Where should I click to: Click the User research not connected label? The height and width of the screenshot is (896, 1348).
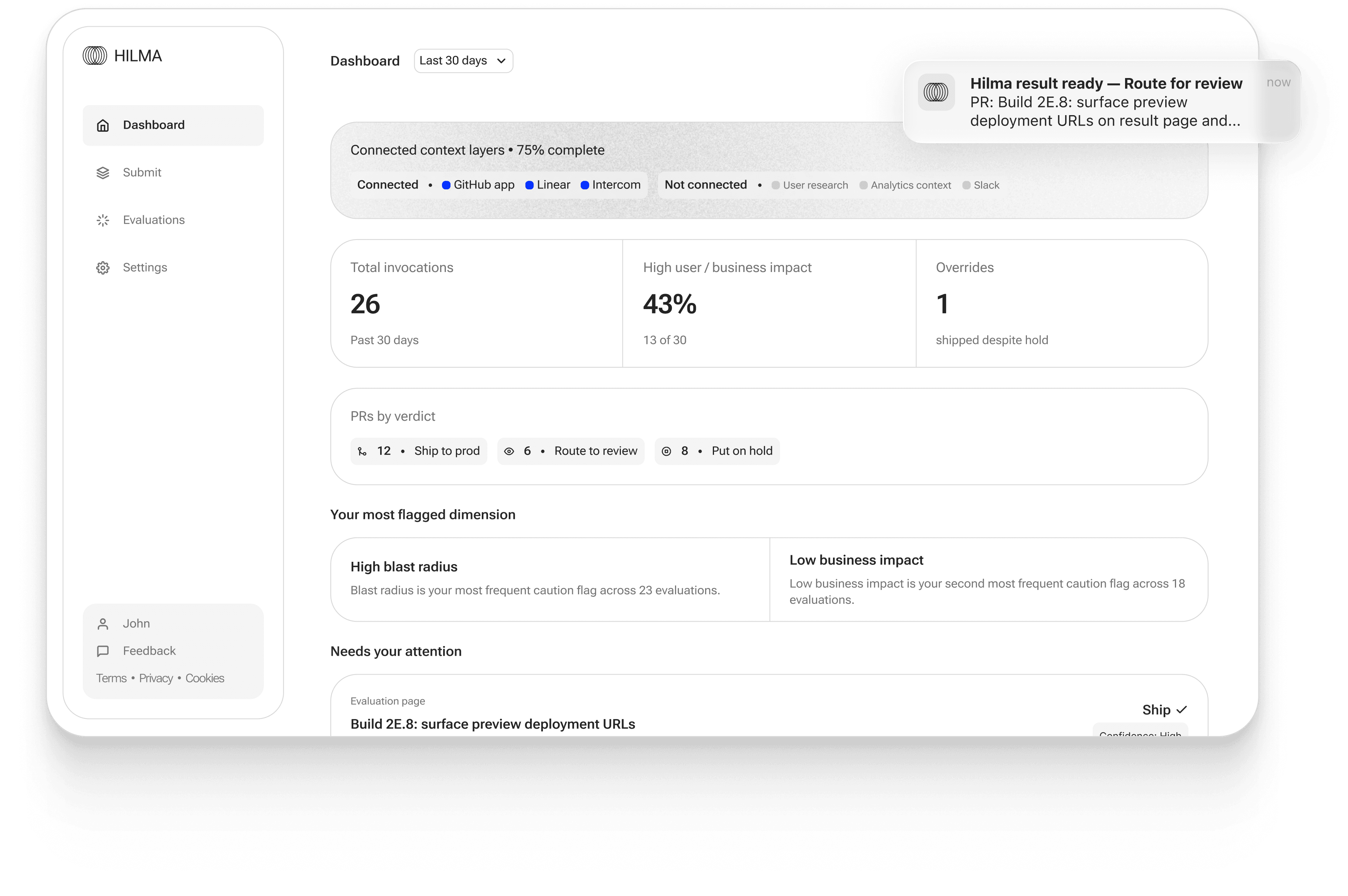[816, 185]
